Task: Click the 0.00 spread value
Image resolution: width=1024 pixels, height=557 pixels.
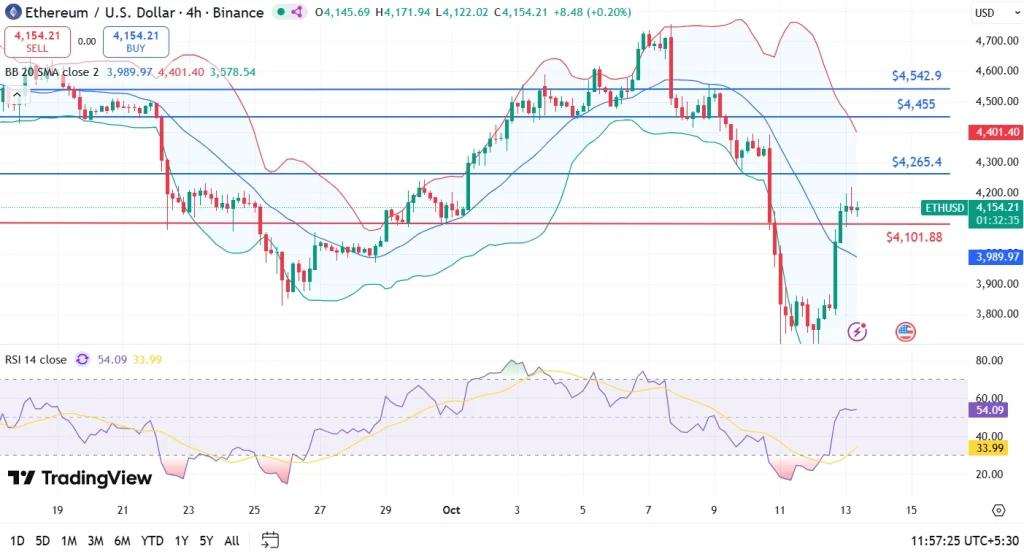Action: coord(87,42)
